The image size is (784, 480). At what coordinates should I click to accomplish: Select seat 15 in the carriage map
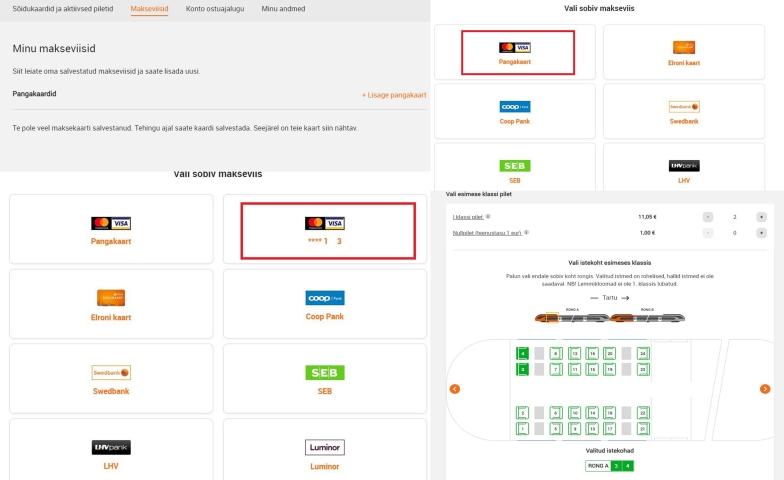[592, 370]
